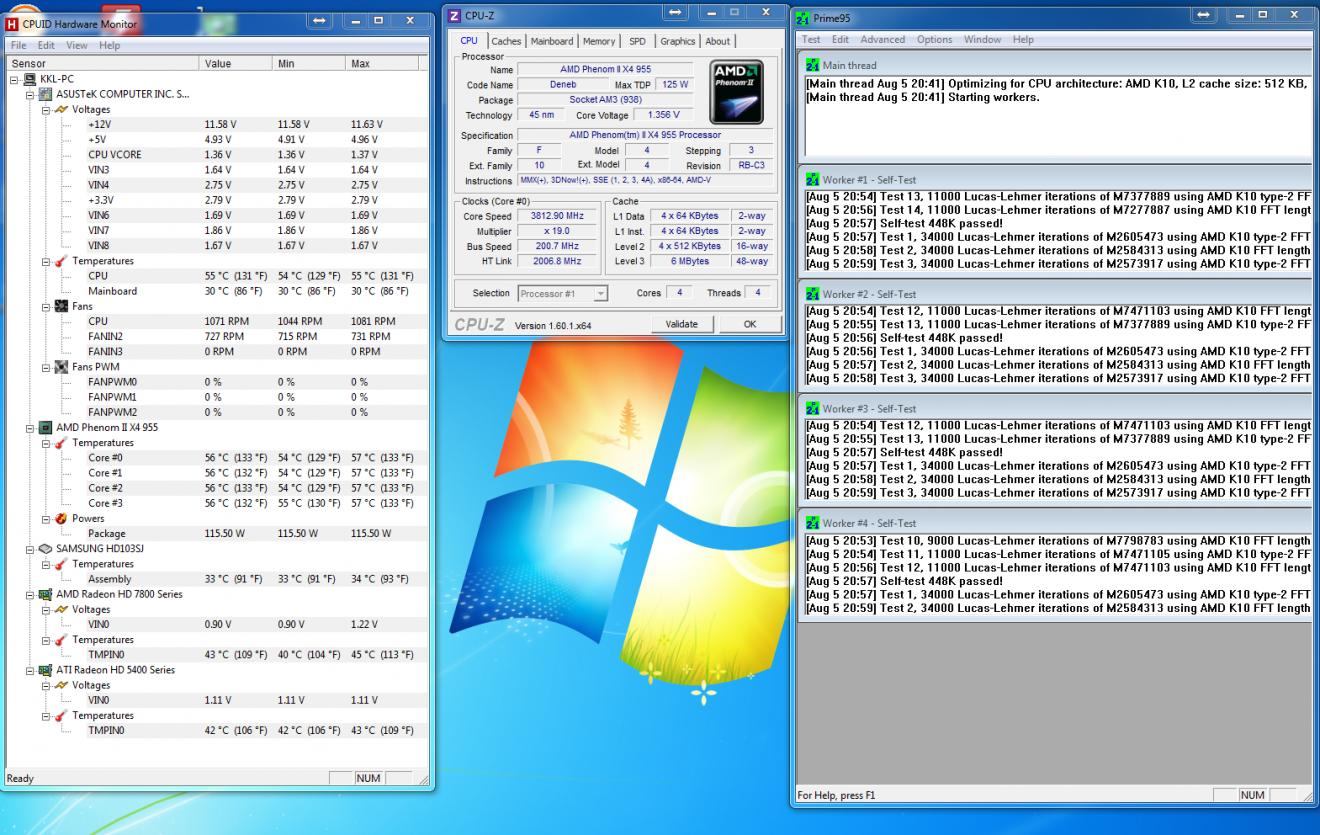Collapse the SAMSUNG HD103SJ node
Image resolution: width=1320 pixels, height=835 pixels.
tap(29, 549)
